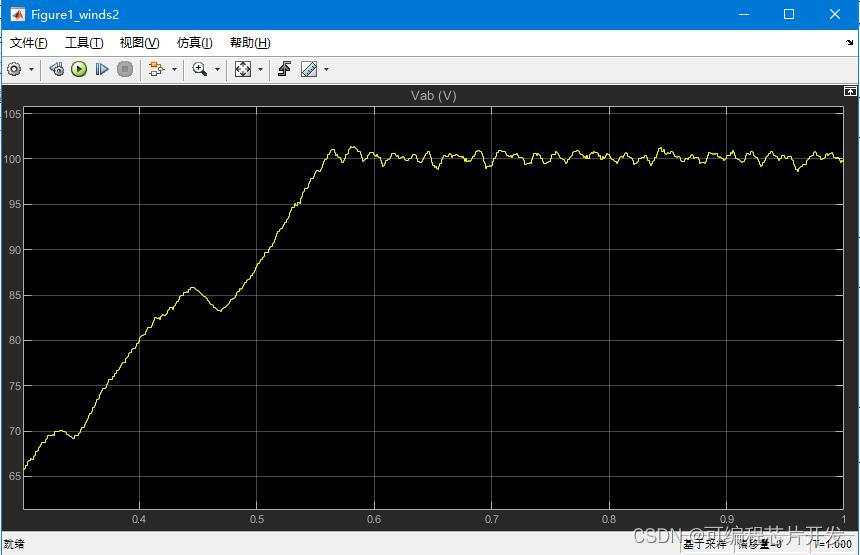
Task: Click the highlight Simulink block icon
Action: point(156,69)
